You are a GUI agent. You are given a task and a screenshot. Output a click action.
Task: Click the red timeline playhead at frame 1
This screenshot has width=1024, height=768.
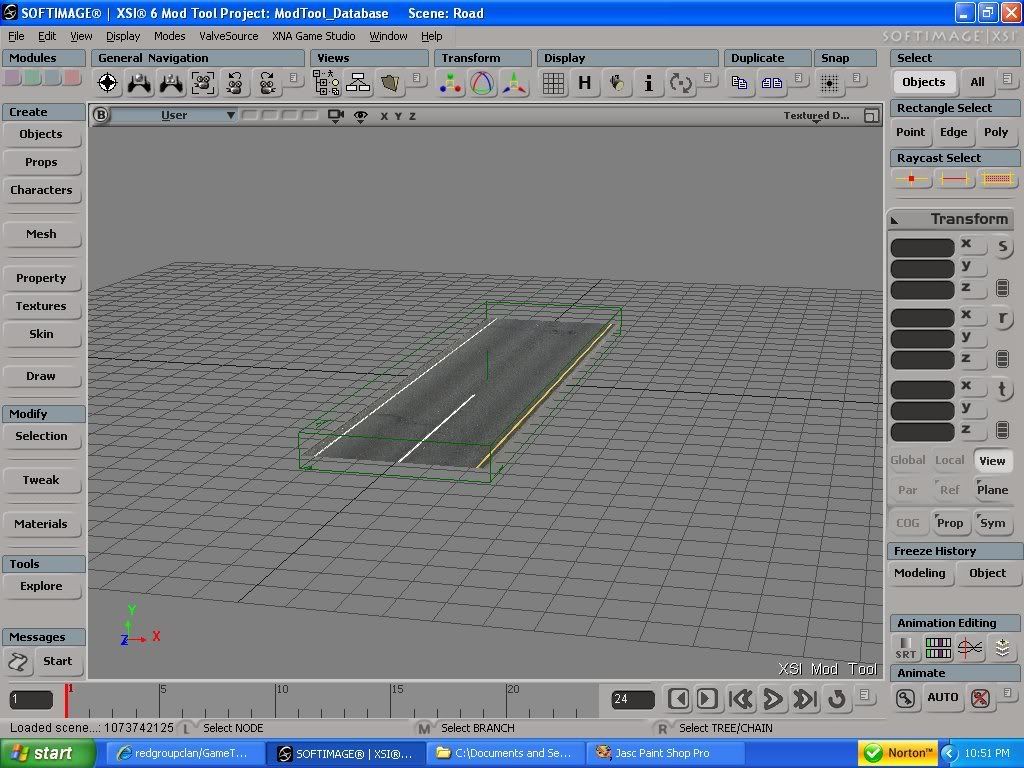click(67, 700)
